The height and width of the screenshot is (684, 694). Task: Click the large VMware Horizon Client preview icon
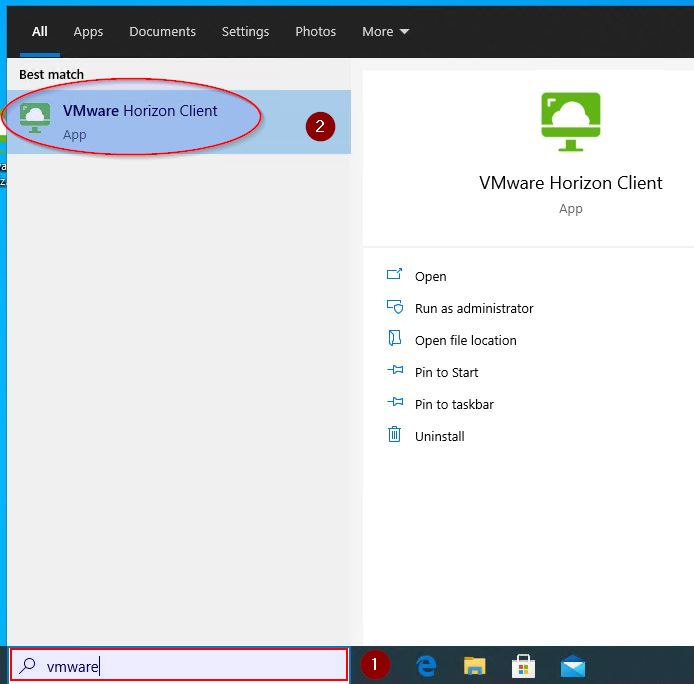pyautogui.click(x=570, y=122)
